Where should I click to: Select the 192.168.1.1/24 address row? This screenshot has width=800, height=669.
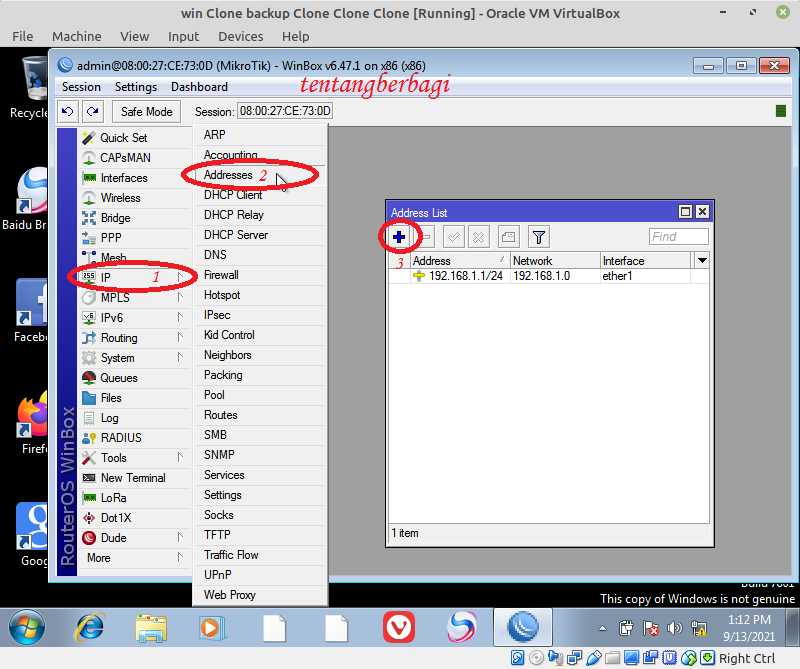click(x=548, y=276)
